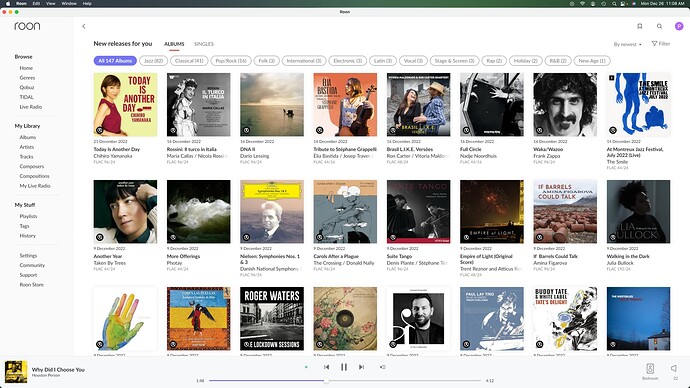Open Qobuz in sidebar
690x388 pixels.
coord(27,88)
